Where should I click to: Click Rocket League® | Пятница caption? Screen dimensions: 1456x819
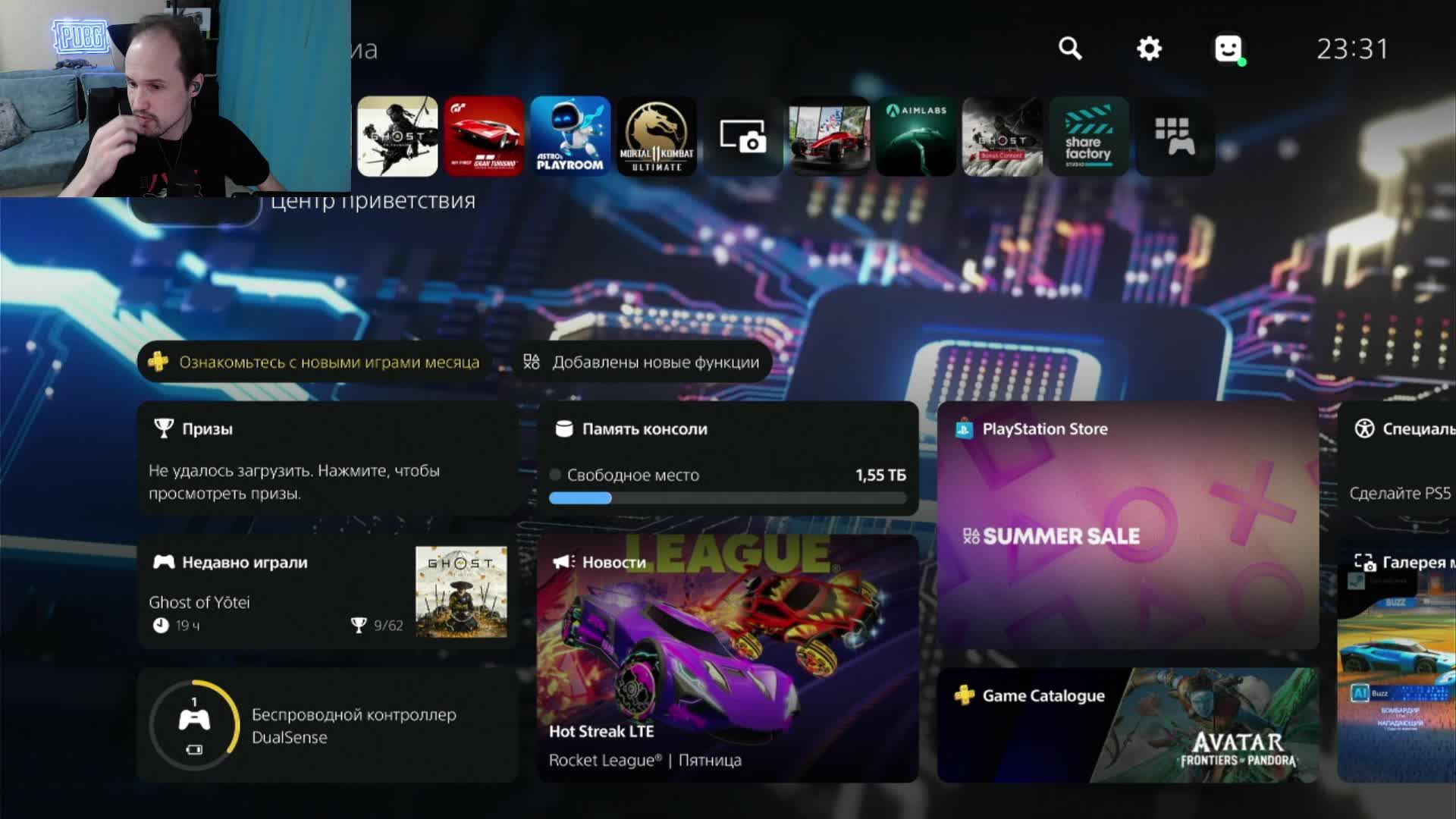click(645, 760)
